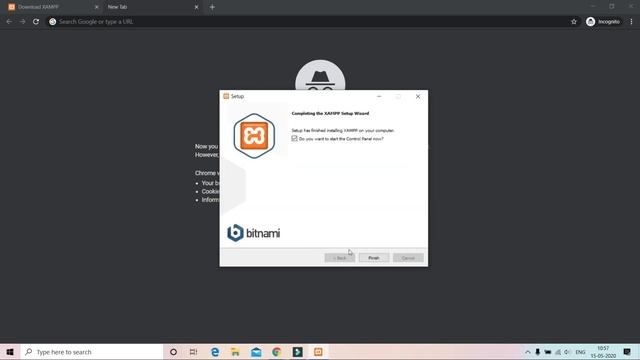Open a new Chrome tab with plus
Screen dimensions: 640x360
(212, 7)
